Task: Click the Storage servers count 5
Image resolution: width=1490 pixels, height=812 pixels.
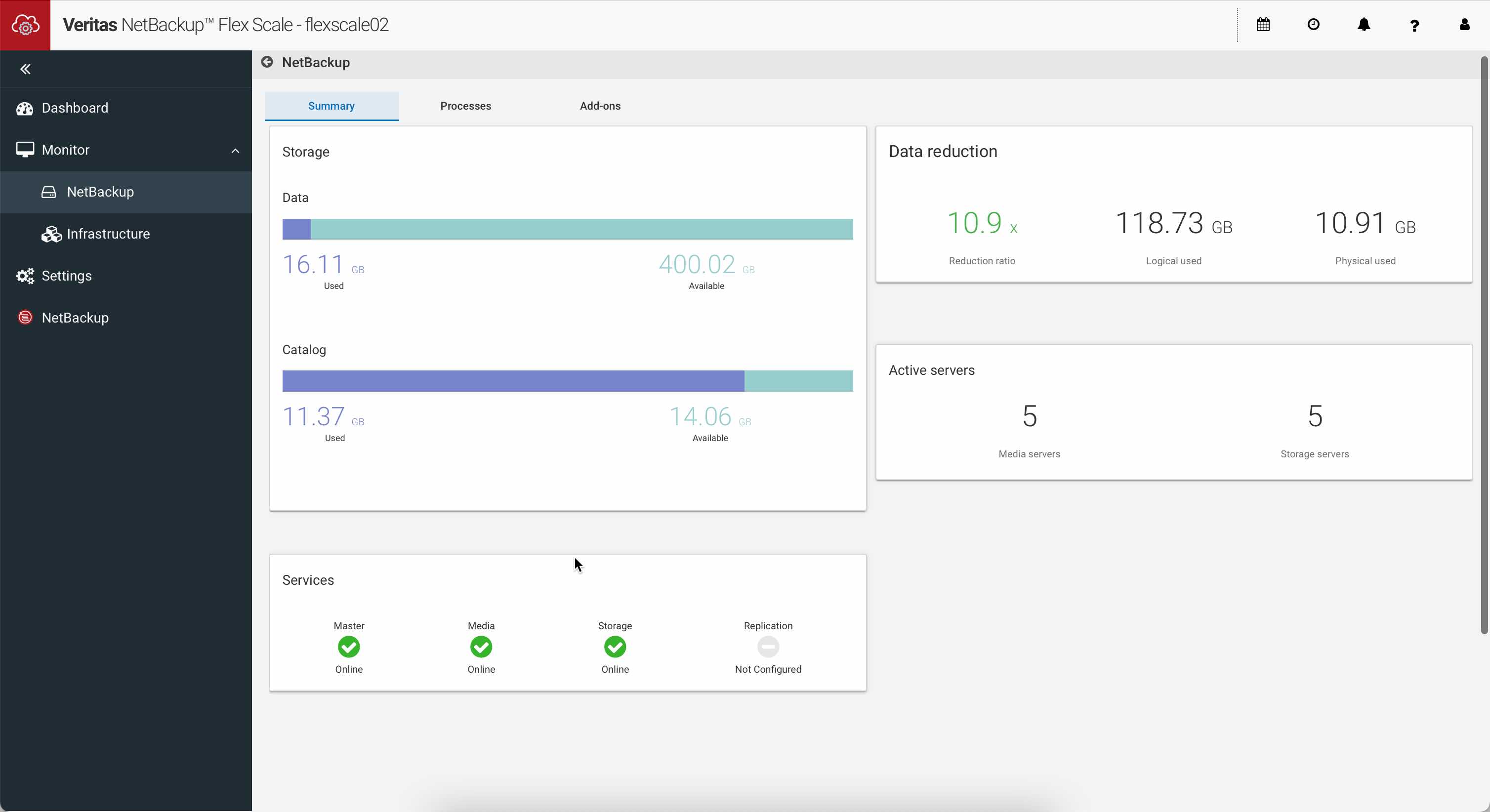Action: (1315, 416)
